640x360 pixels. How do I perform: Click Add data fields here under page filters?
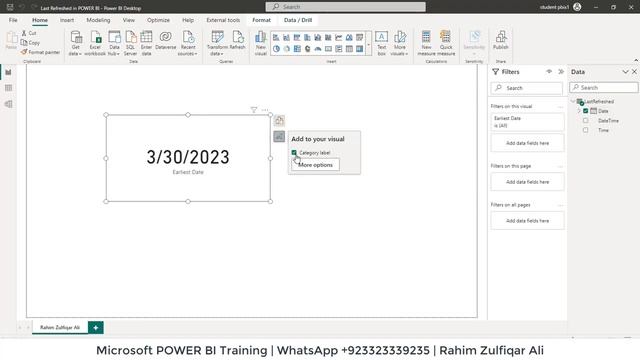pos(527,182)
